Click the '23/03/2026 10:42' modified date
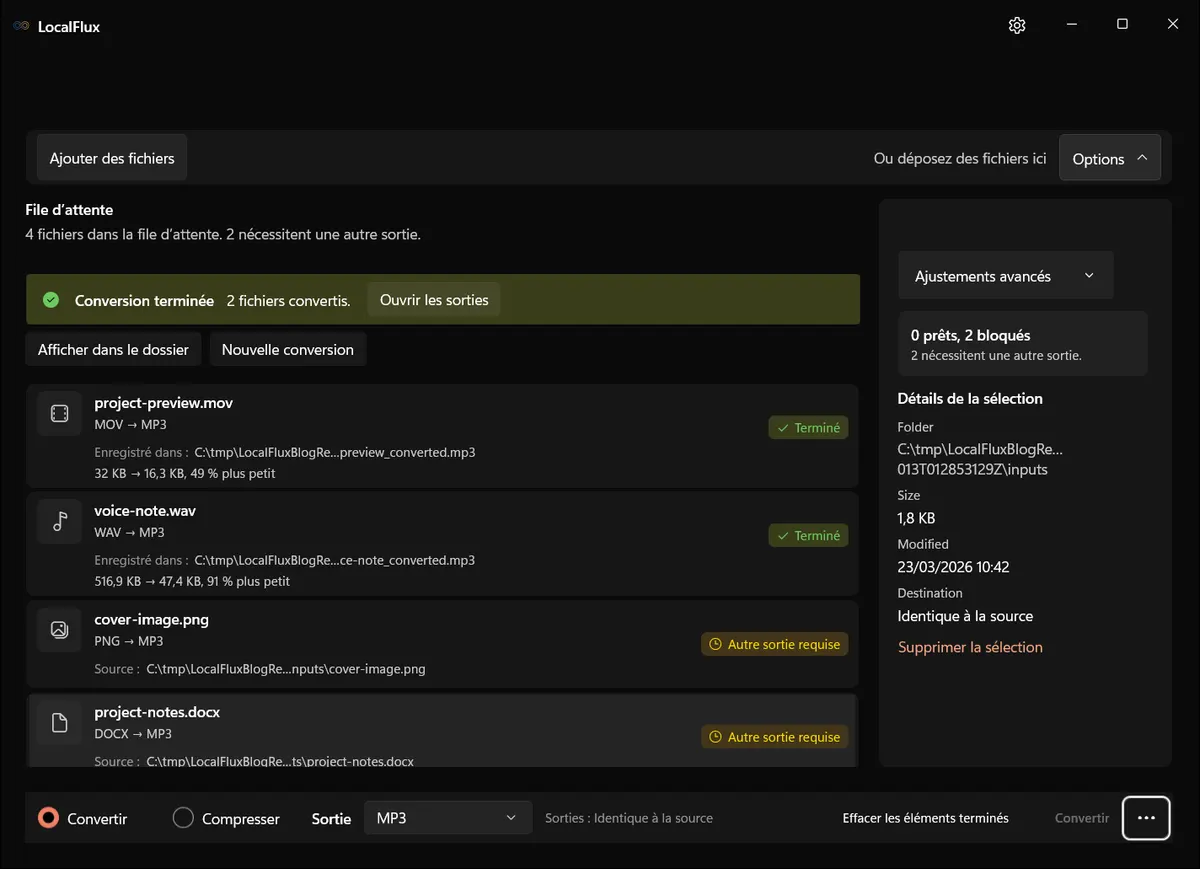Viewport: 1200px width, 869px height. 954,567
